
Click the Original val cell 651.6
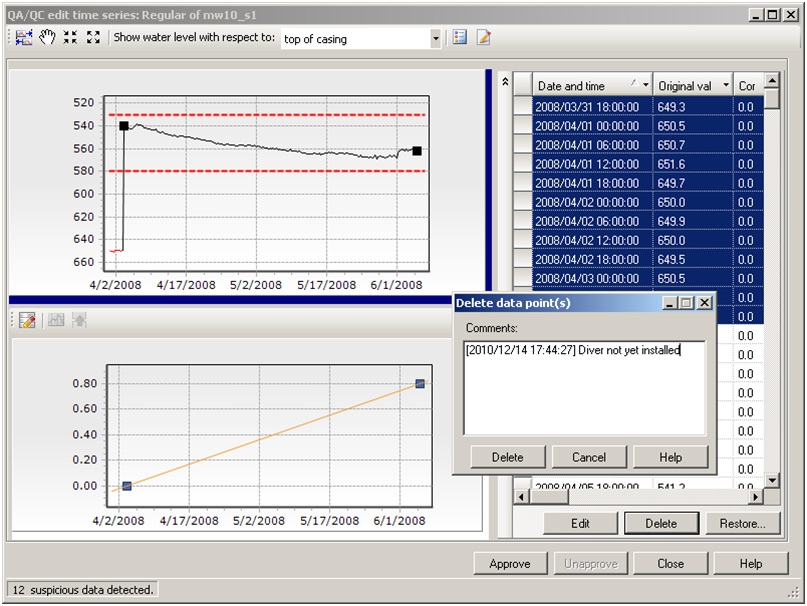[693, 164]
